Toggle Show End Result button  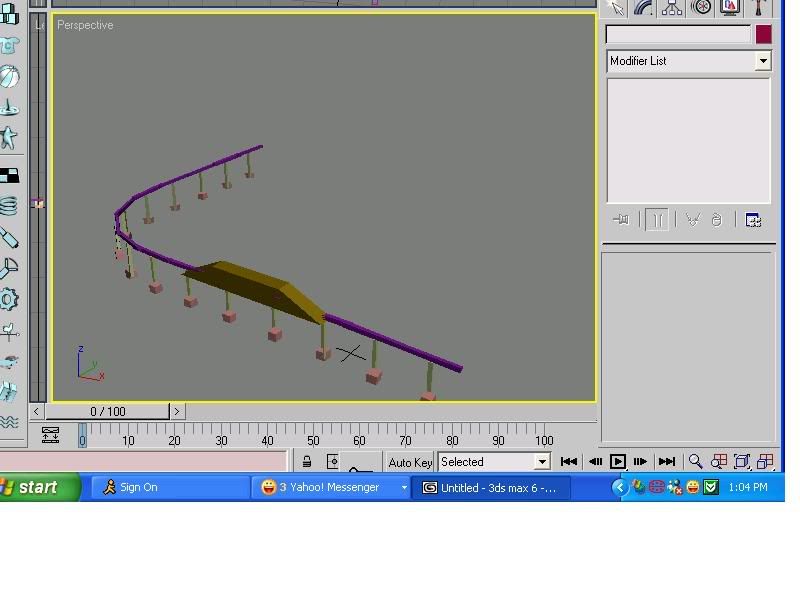coord(657,220)
